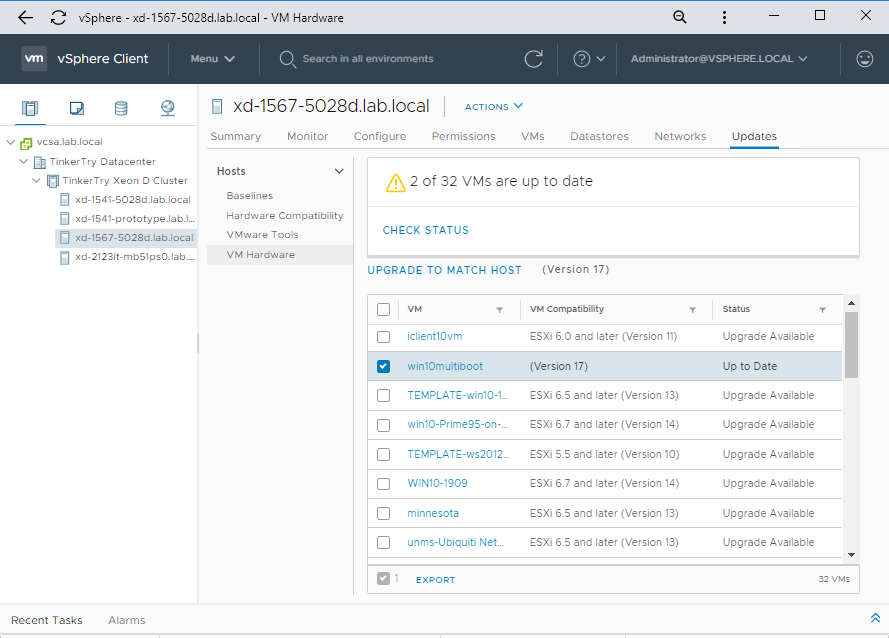
Task: Check the WIN10-1909 row checkbox
Action: click(383, 484)
